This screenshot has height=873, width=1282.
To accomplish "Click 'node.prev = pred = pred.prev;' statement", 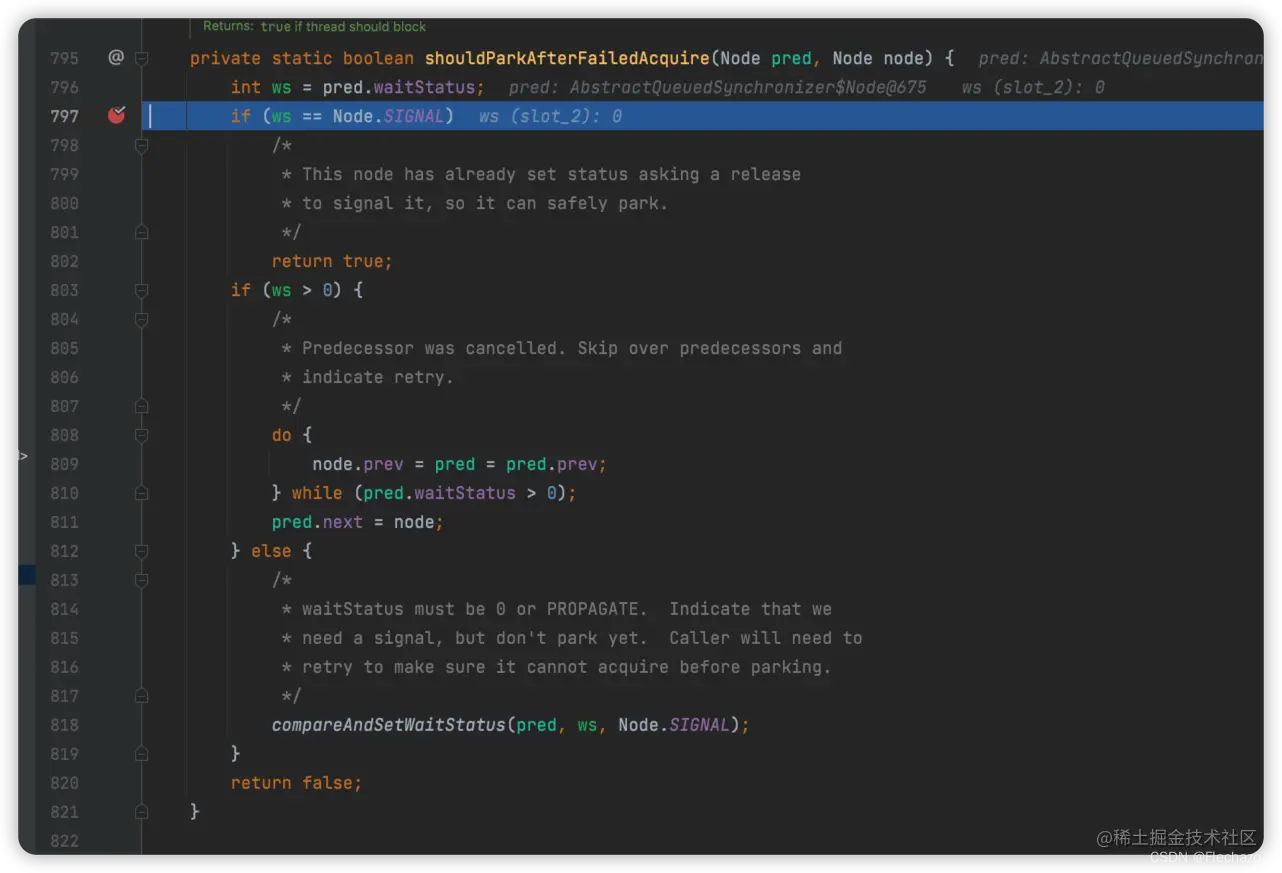I will (x=459, y=464).
